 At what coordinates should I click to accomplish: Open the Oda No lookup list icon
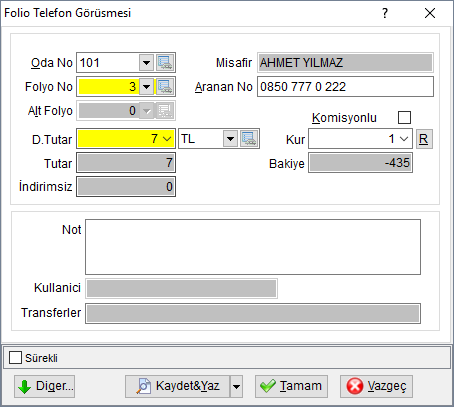[165, 63]
